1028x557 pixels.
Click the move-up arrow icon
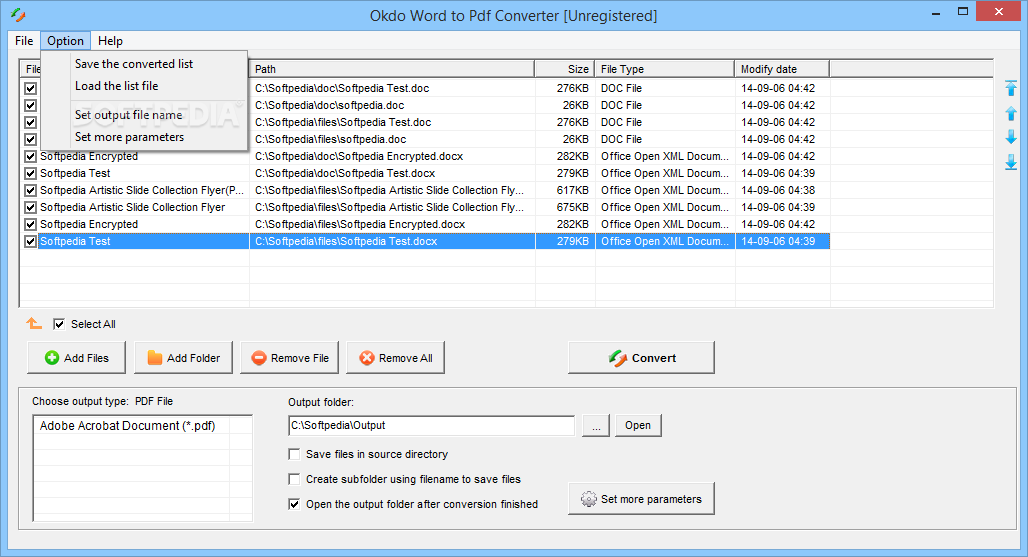point(1011,113)
